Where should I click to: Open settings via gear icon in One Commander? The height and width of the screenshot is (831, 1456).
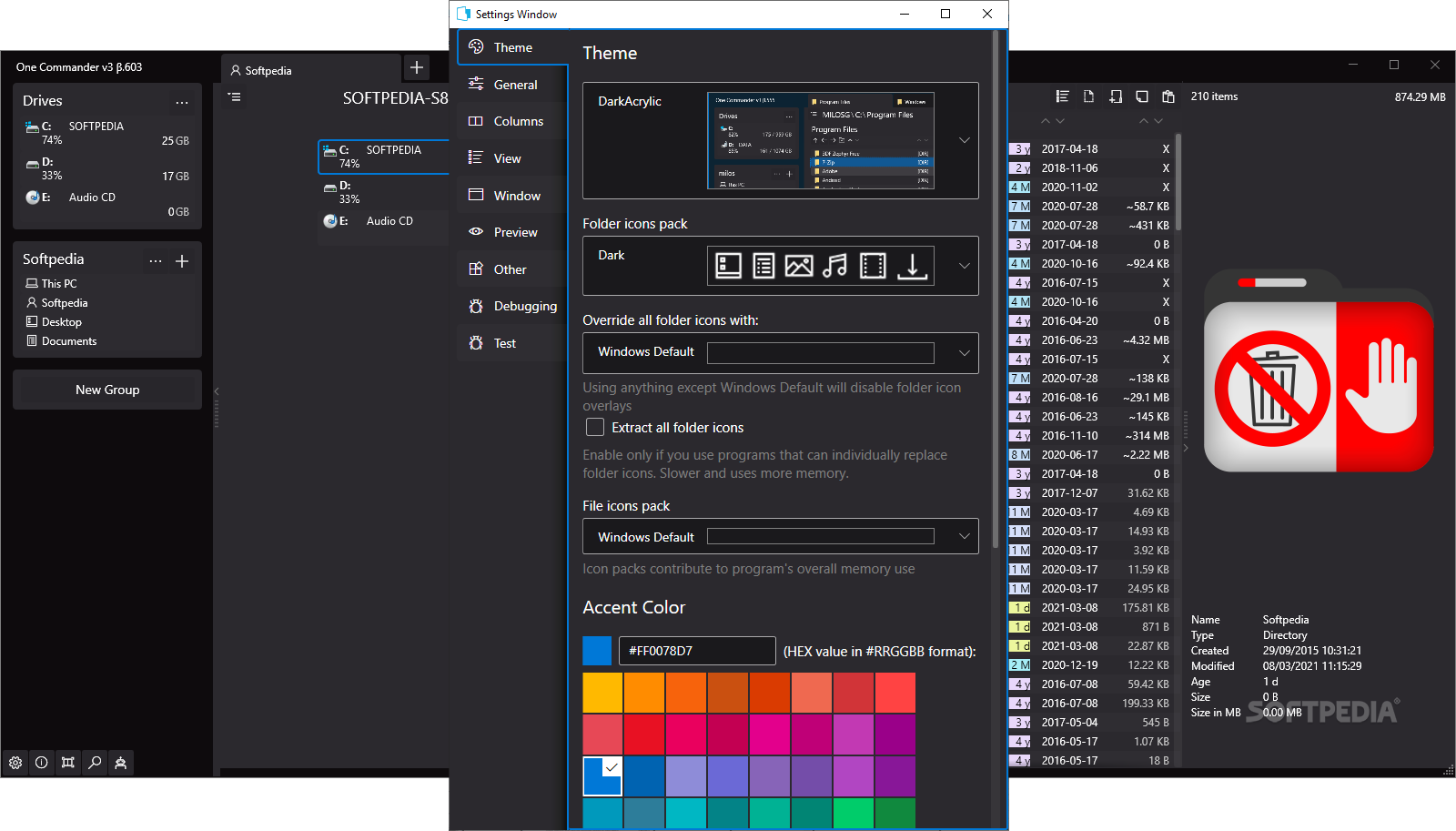[15, 763]
